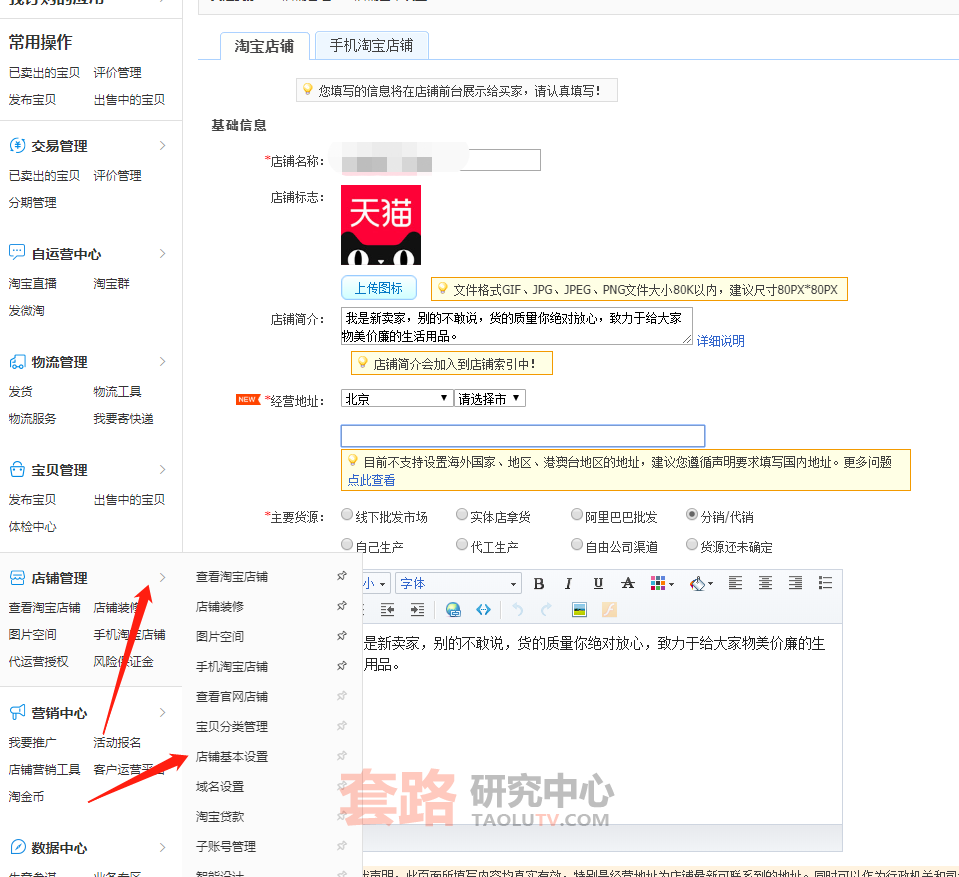Expand the 营销中心 sidebar section
The width and height of the screenshot is (959, 877).
162,712
